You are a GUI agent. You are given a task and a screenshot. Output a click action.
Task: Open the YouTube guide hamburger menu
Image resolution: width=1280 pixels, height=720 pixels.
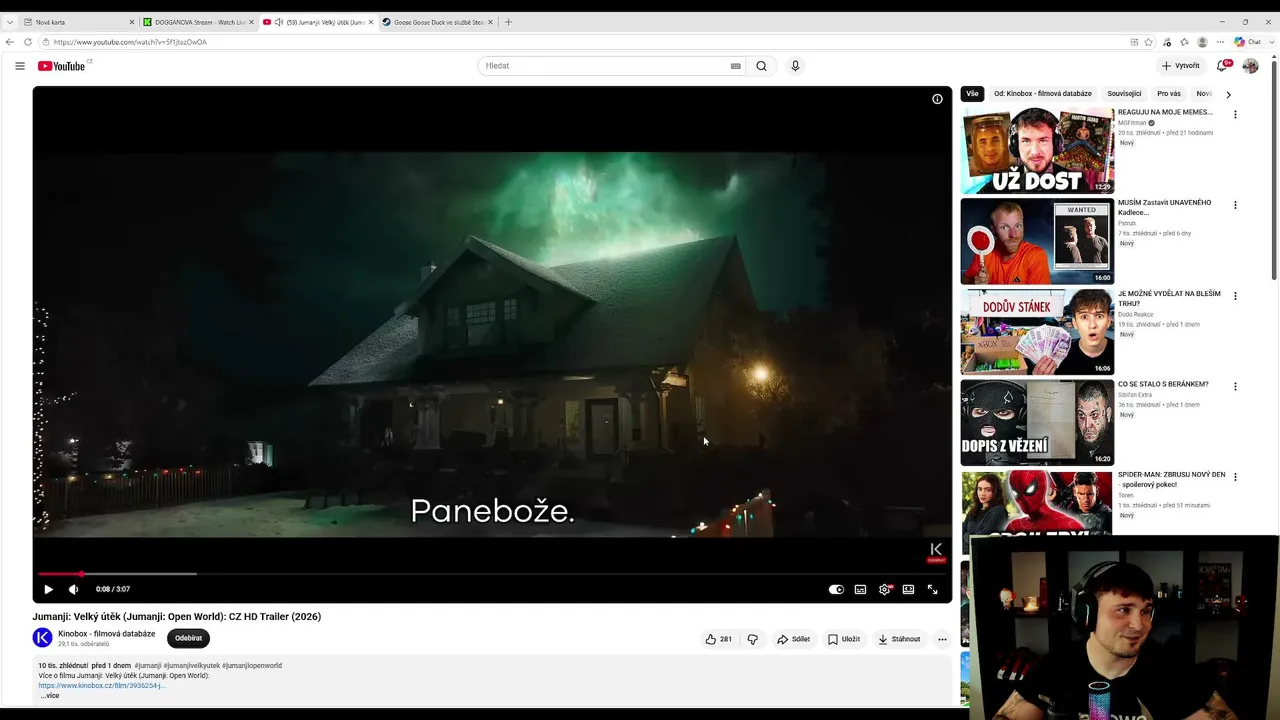20,66
